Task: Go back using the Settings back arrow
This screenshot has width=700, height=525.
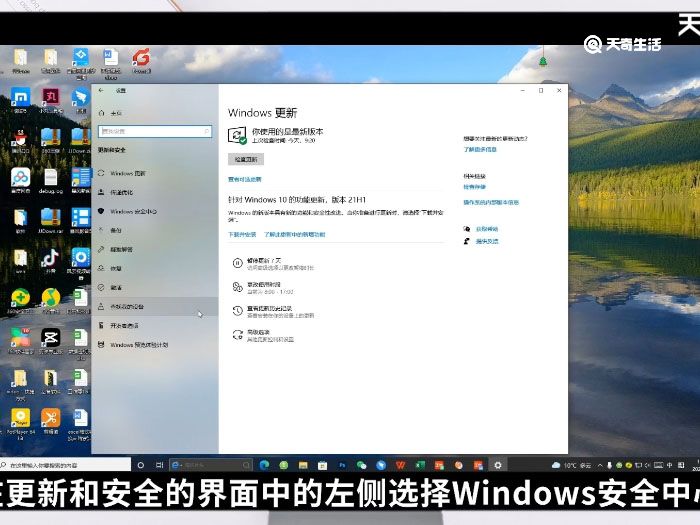Action: pyautogui.click(x=101, y=90)
